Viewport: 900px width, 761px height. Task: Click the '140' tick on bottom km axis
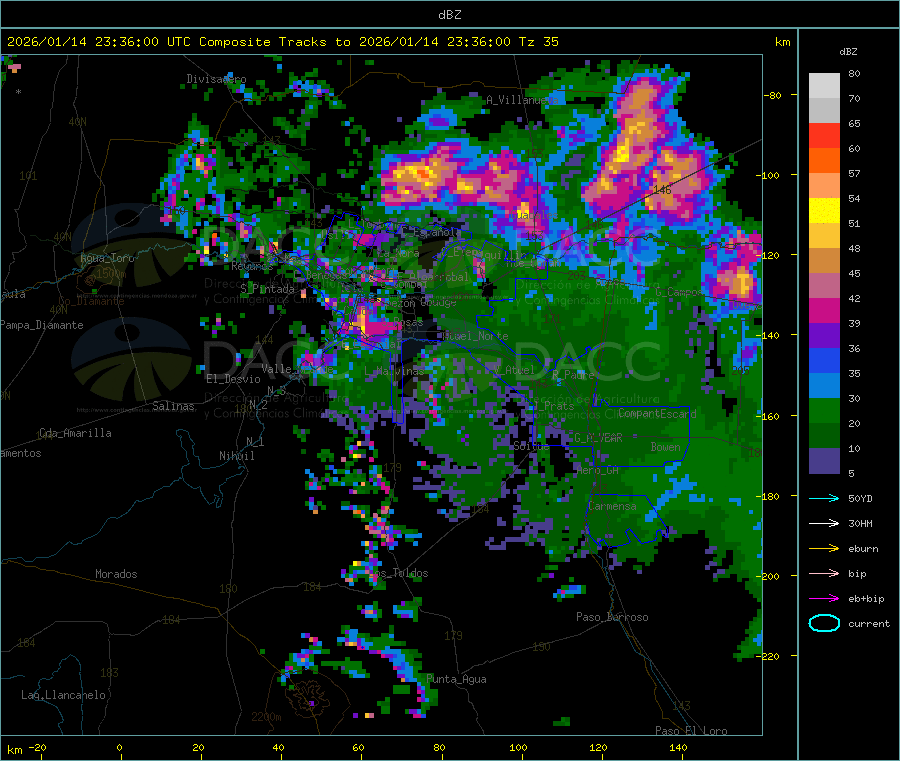678,747
